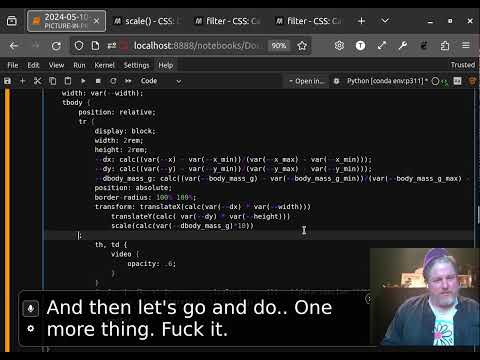The image size is (480, 360).
Task: Click the 'th, td {' selector line
Action: click(x=111, y=245)
